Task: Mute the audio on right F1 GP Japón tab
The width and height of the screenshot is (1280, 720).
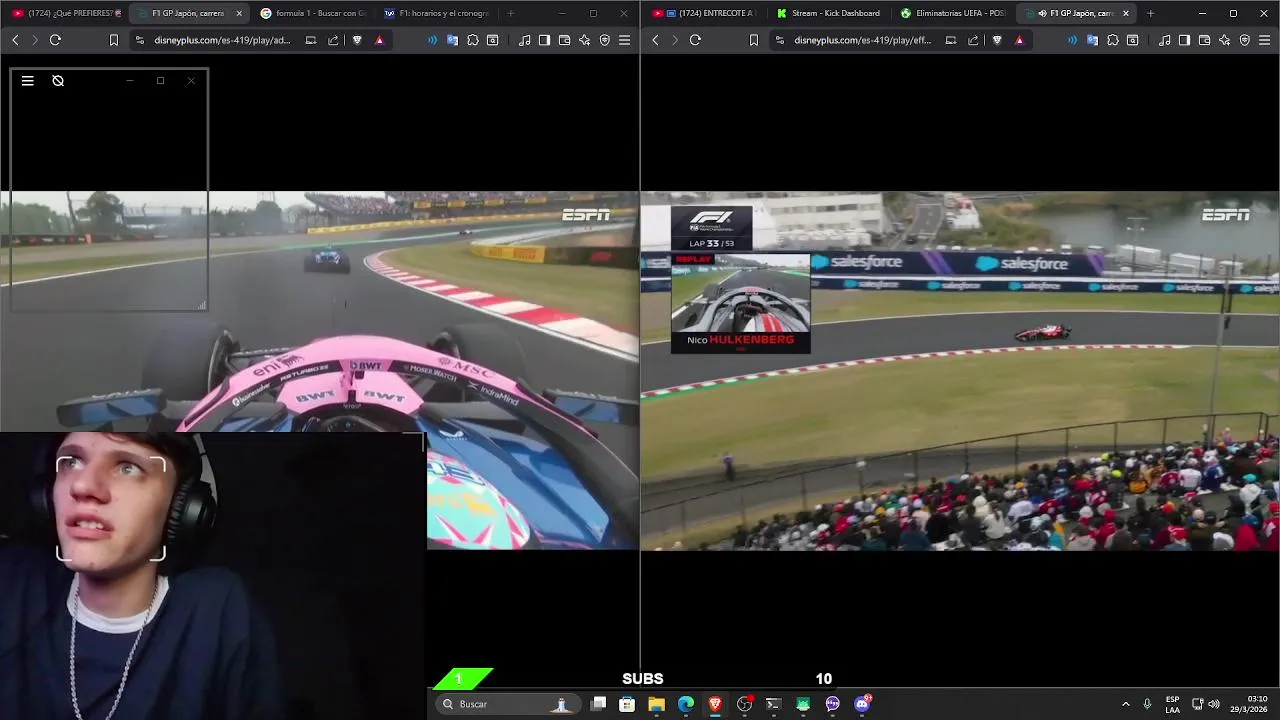Action: pos(1042,13)
